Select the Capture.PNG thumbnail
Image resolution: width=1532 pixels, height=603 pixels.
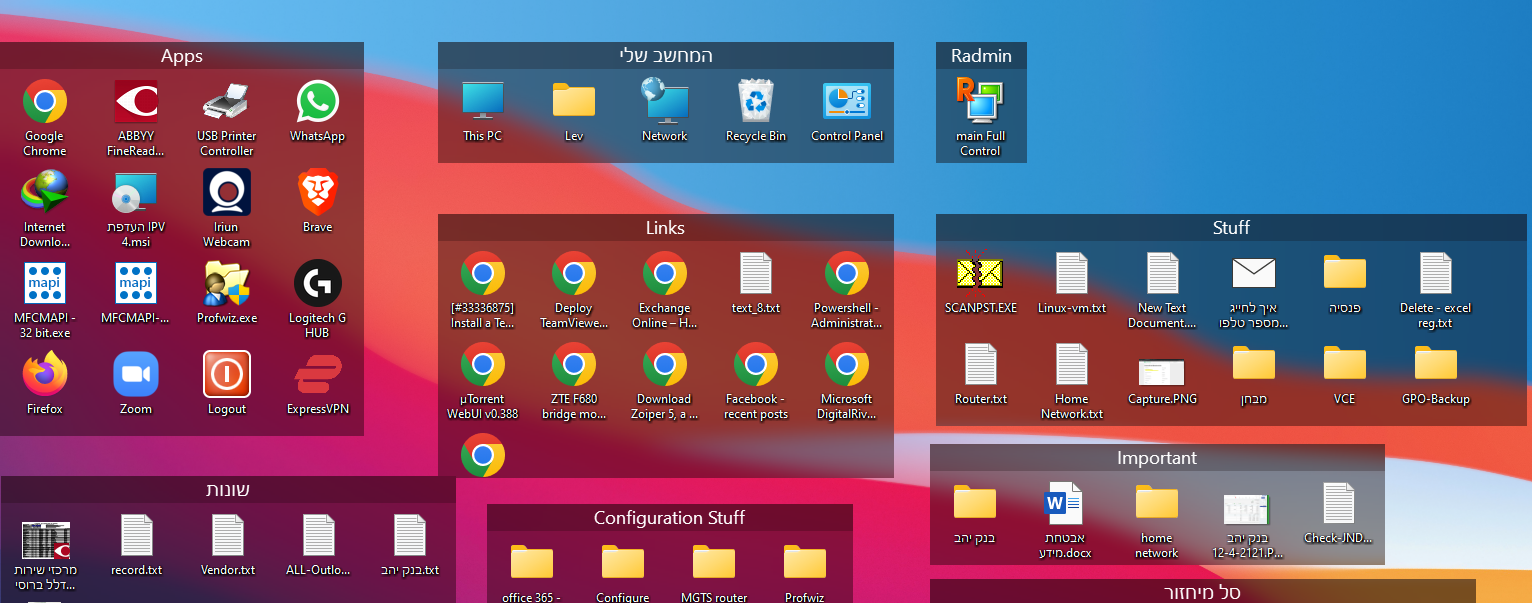1162,372
